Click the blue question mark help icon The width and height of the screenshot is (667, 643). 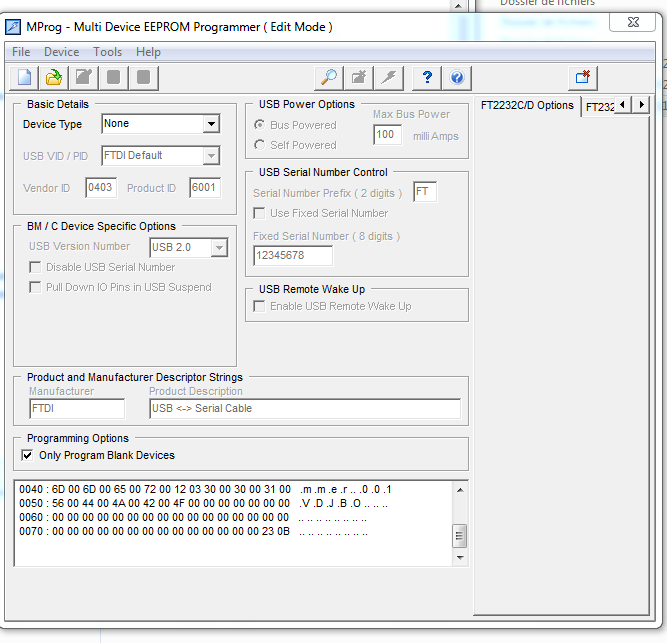[x=427, y=78]
